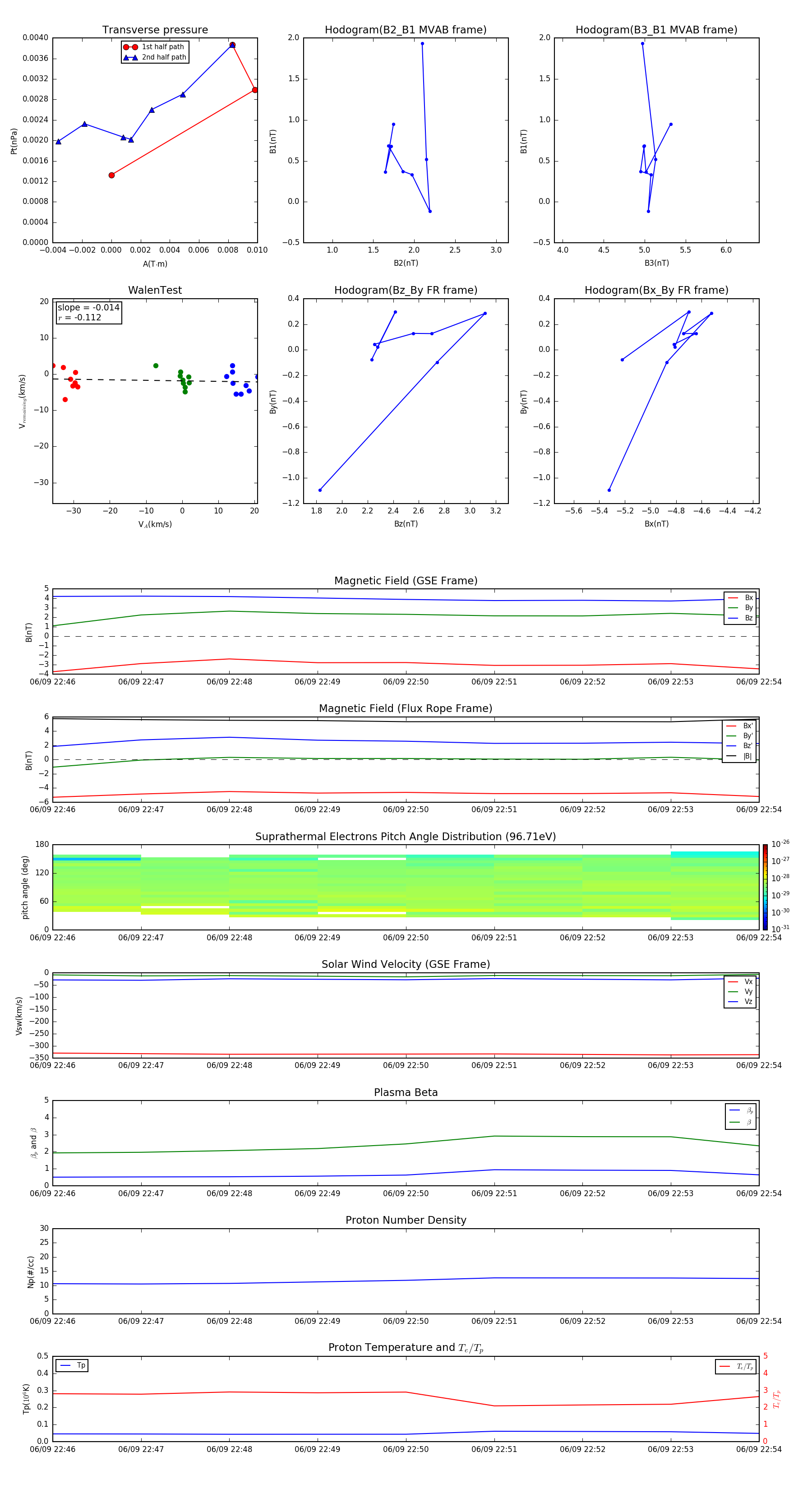Screen dimensions: 812x1489
Task: Click the 'Vy' entry in velocity legend
Action: click(740, 991)
